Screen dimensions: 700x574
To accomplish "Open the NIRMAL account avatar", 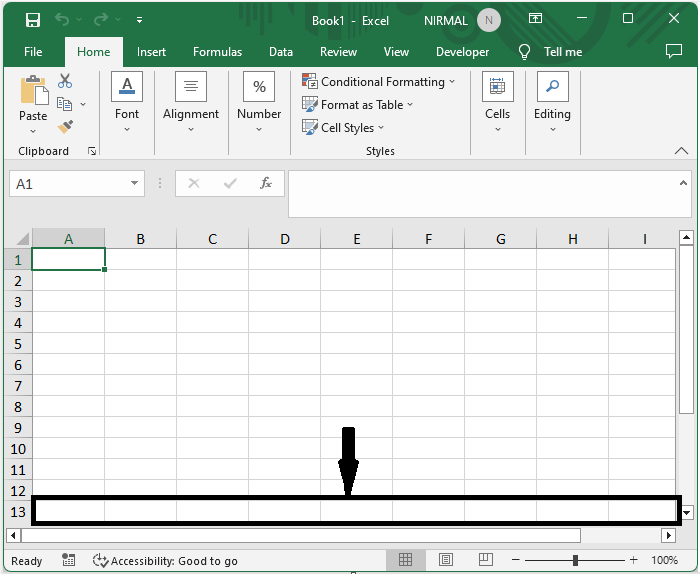I will coord(488,21).
